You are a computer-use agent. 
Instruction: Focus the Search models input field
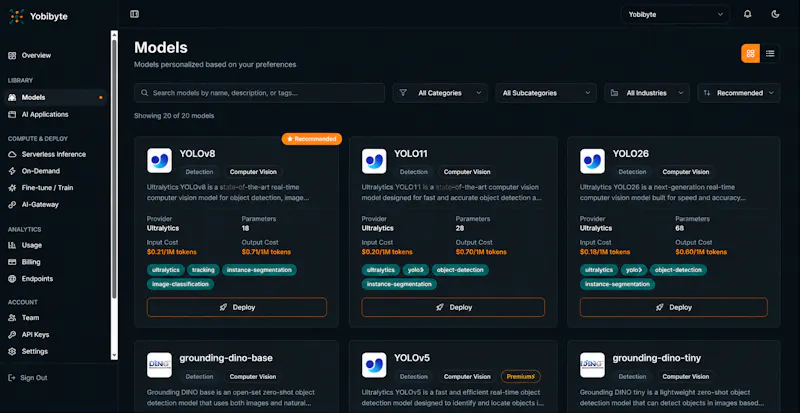click(x=259, y=93)
